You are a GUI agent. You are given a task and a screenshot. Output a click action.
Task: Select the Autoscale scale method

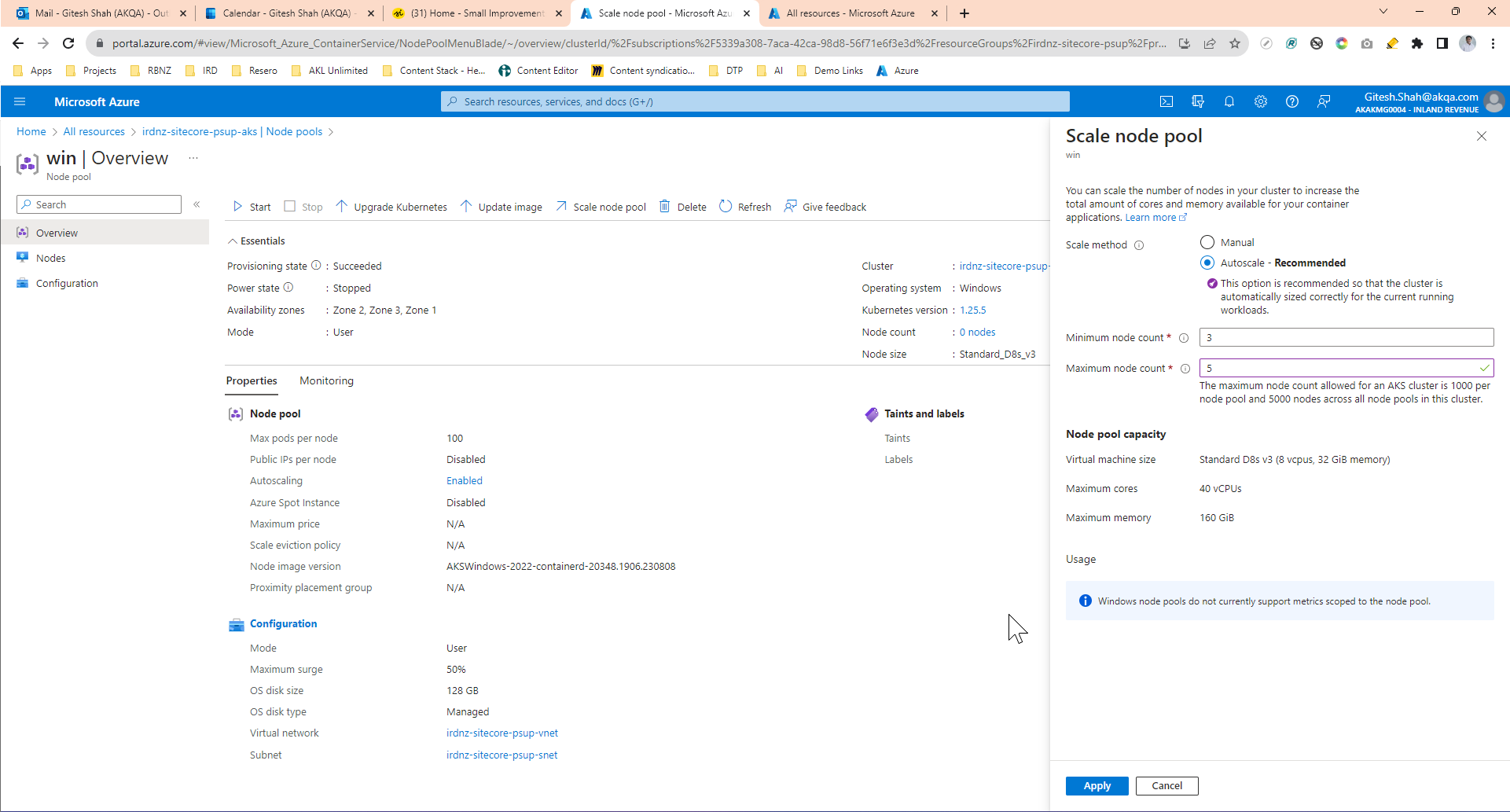click(1207, 263)
